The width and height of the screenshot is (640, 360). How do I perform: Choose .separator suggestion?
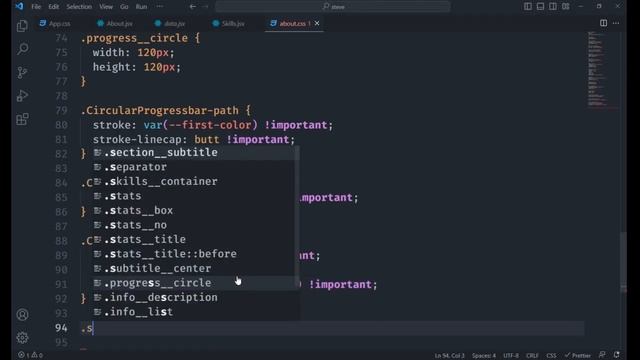194,167
